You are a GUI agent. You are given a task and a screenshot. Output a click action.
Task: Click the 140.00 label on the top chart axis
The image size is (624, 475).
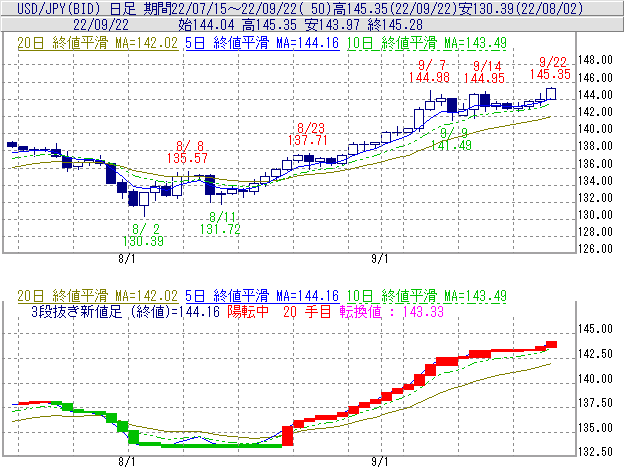point(595,129)
